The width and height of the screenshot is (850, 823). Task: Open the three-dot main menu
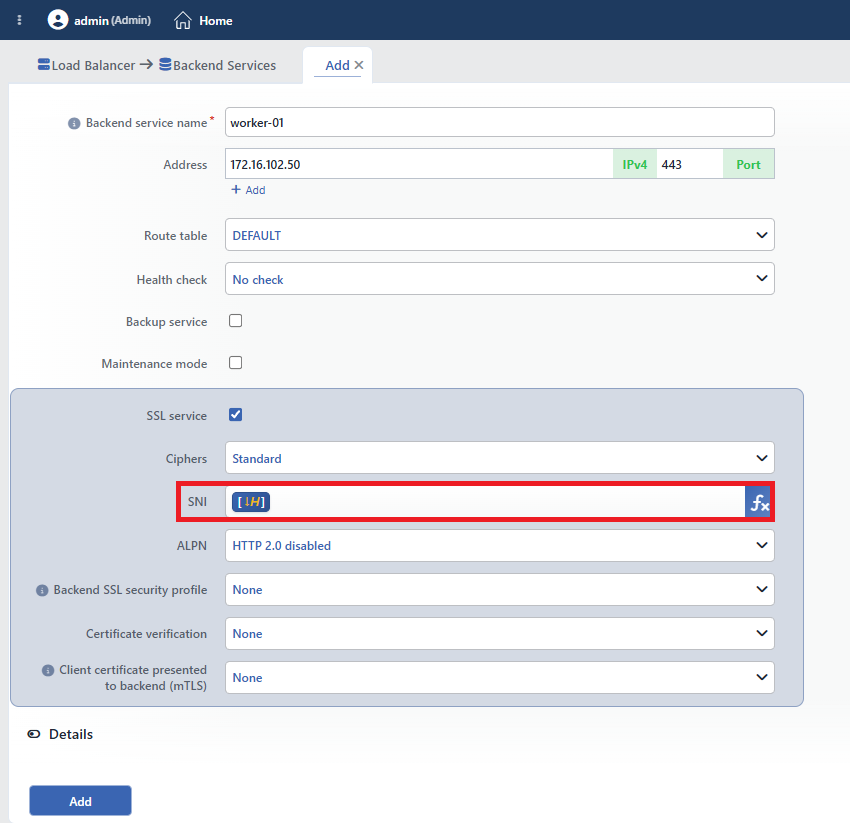pos(20,20)
